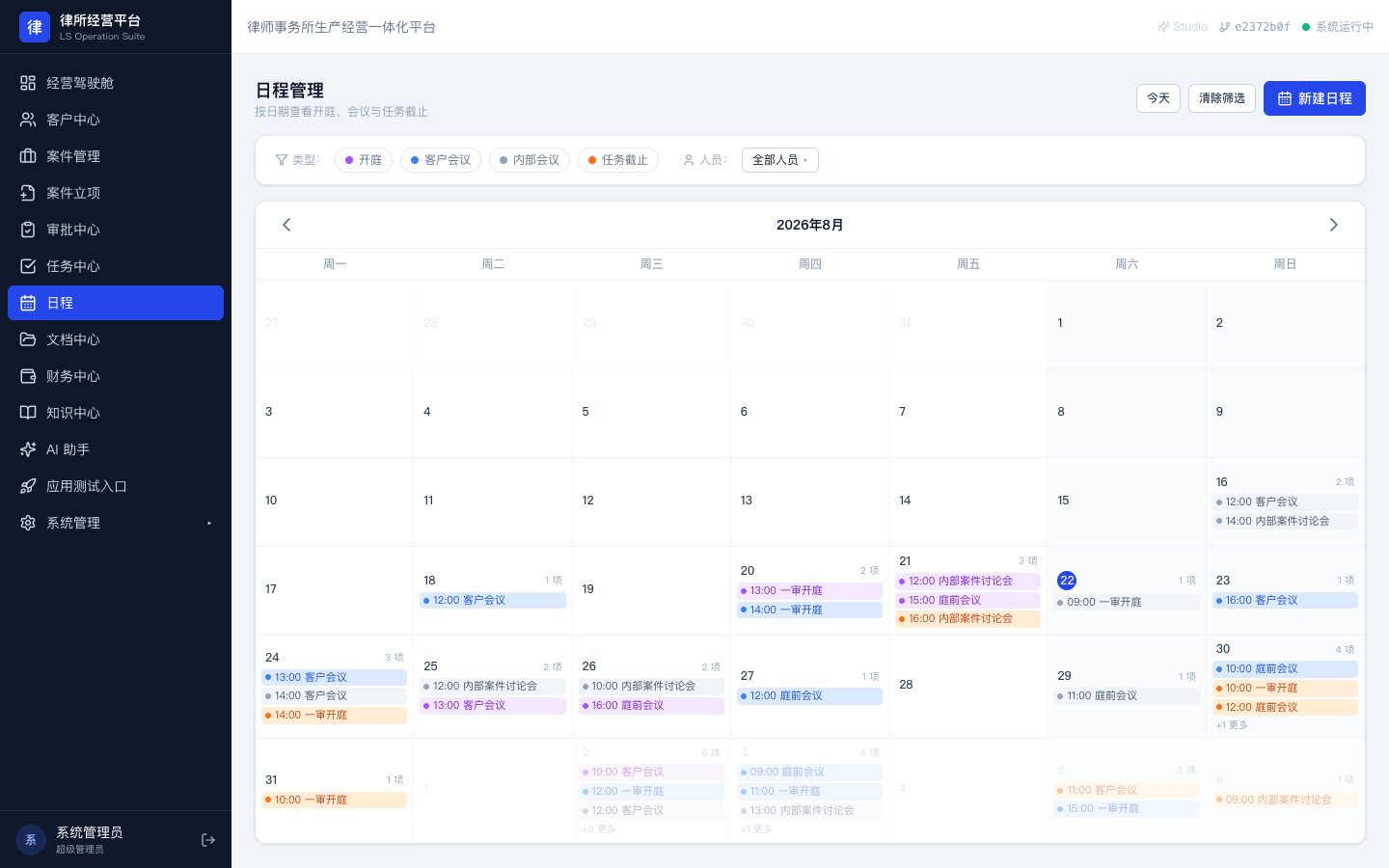Open 经营驾驶舱 dashboard icon in sidebar
The width and height of the screenshot is (1389, 868).
click(28, 83)
